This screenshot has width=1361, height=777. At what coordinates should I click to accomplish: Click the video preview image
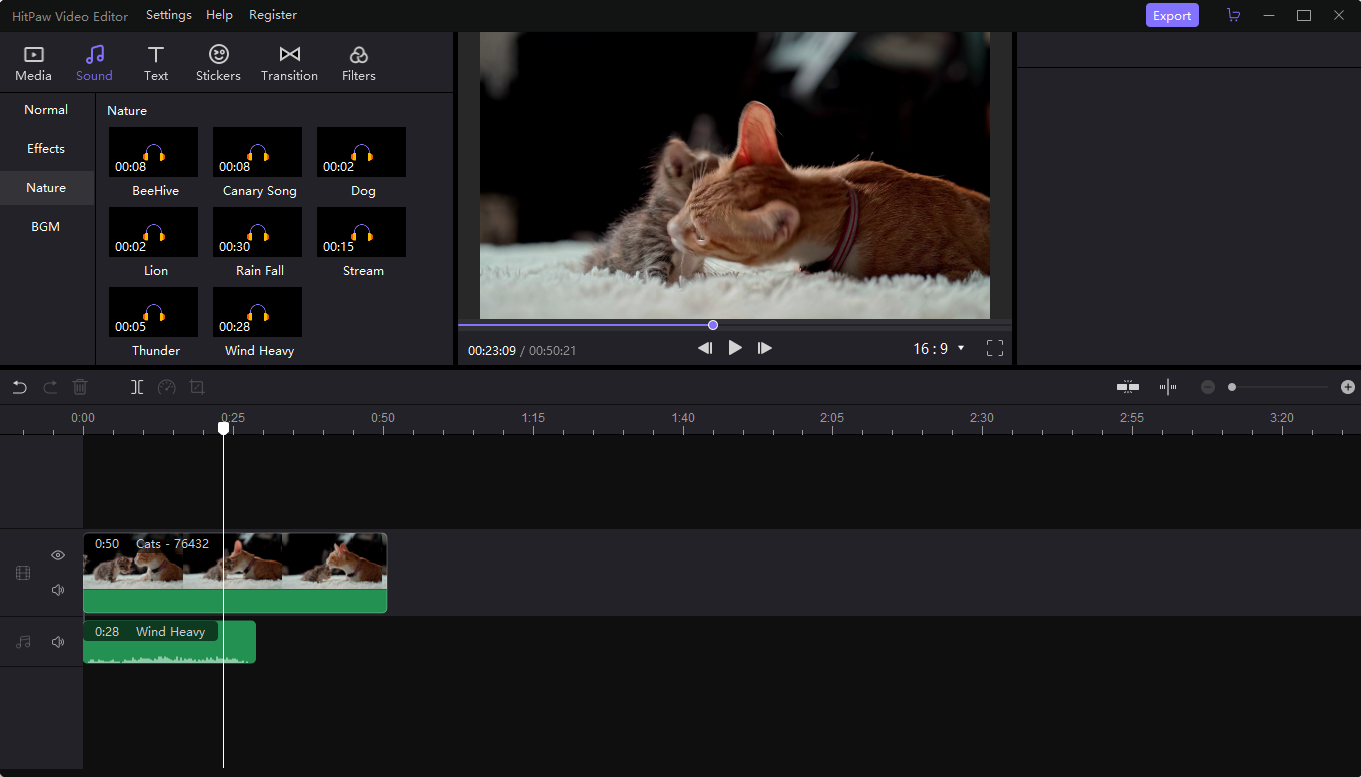[x=735, y=176]
